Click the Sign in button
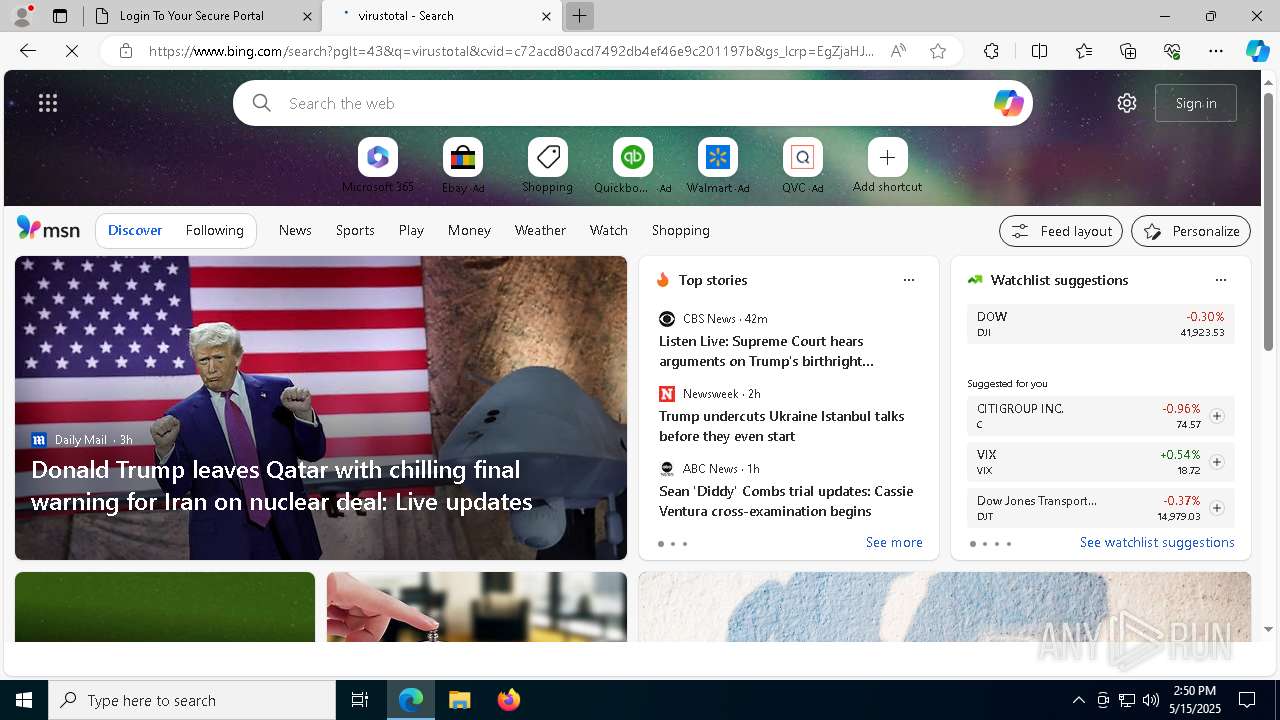This screenshot has width=1280, height=720. (x=1196, y=103)
